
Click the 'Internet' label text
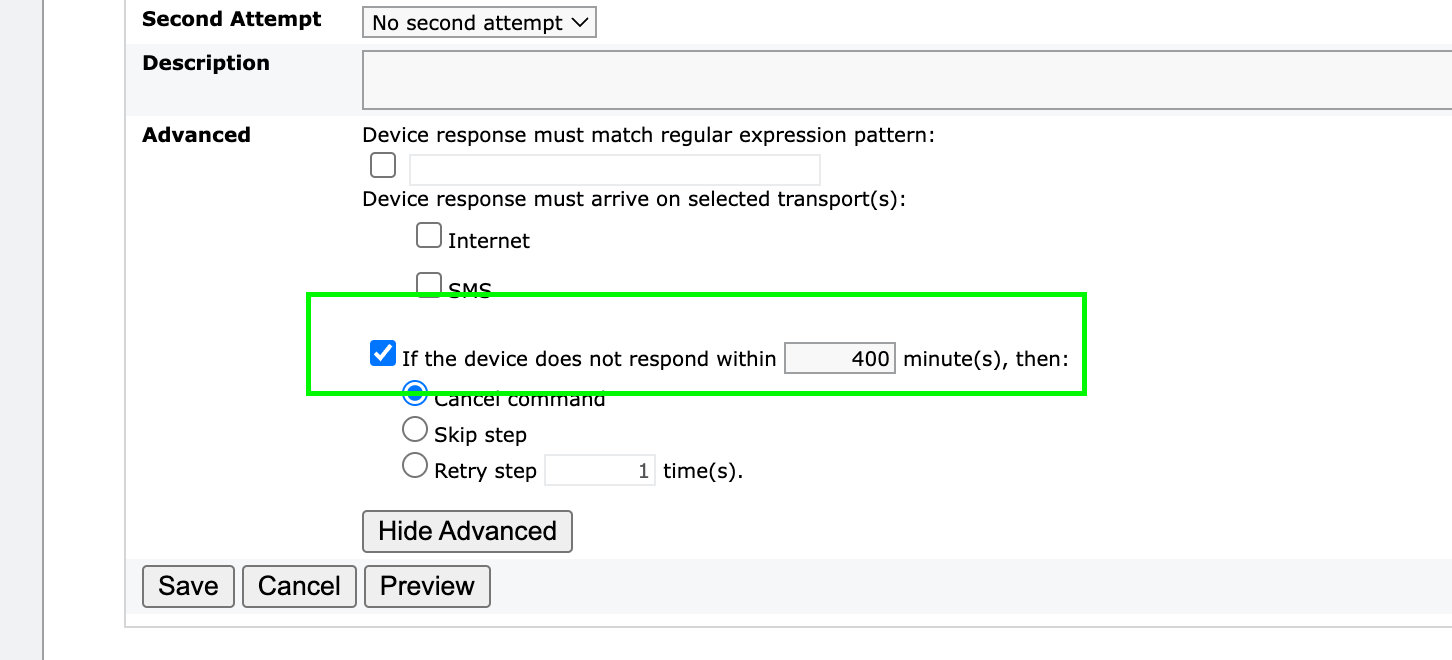pos(489,241)
